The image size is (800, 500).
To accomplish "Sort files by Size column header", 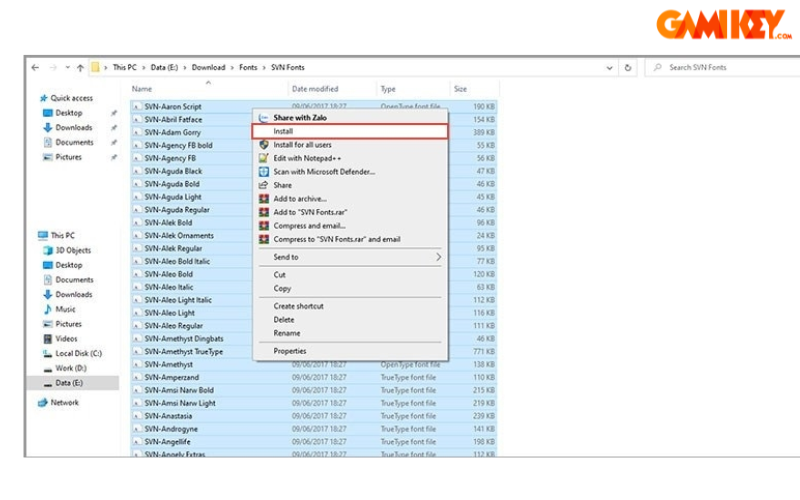I will pyautogui.click(x=461, y=89).
